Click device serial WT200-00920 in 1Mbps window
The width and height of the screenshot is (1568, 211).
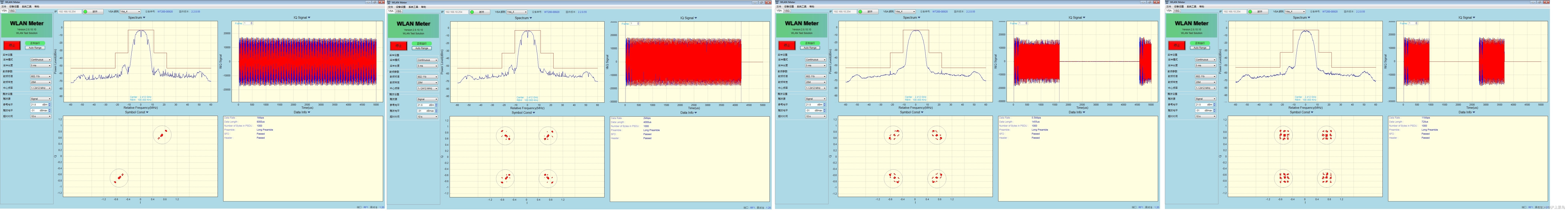[x=165, y=12]
